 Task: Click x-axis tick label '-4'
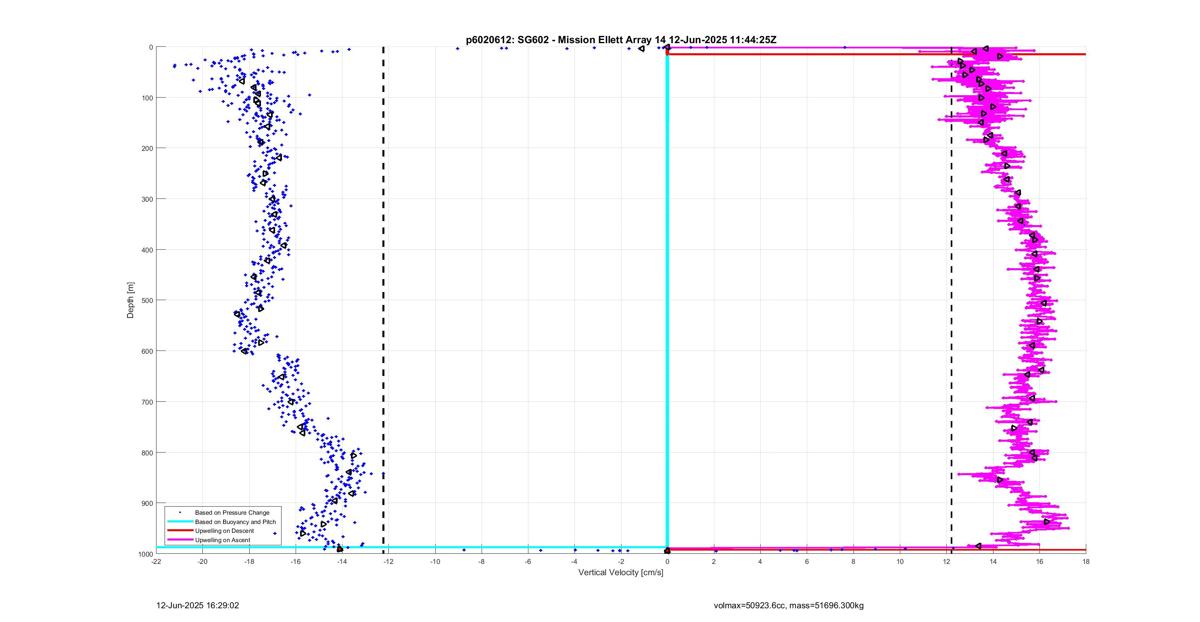574,562
